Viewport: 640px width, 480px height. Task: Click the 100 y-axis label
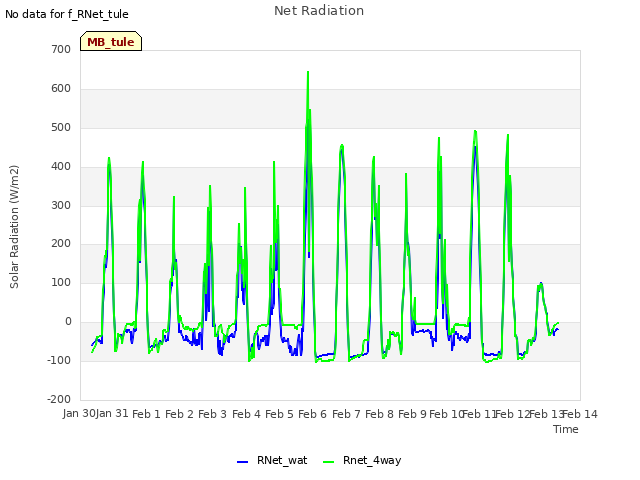point(61,282)
